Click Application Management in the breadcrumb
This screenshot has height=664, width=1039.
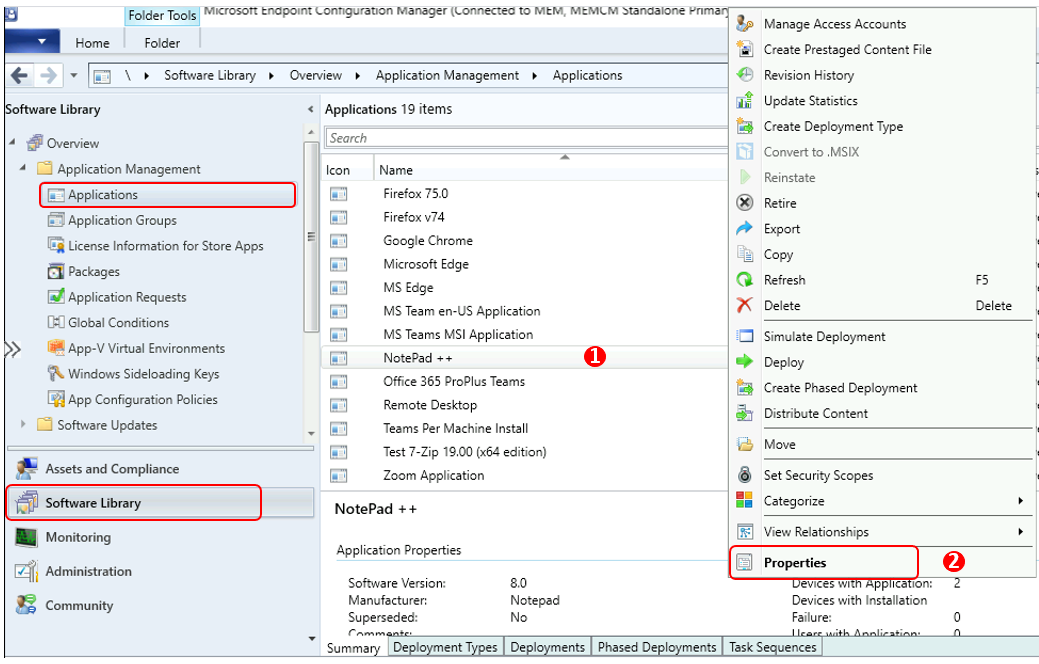click(447, 76)
